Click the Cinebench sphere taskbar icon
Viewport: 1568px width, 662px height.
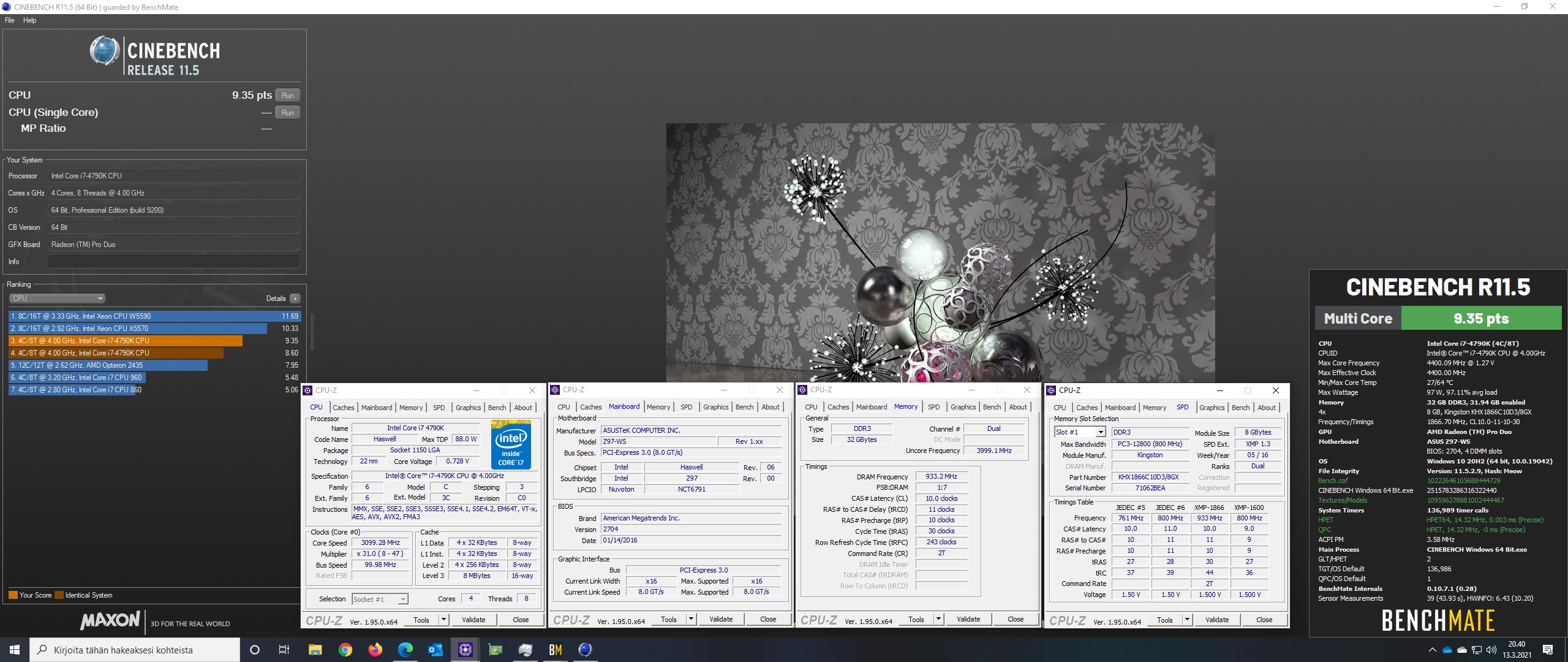pos(586,650)
